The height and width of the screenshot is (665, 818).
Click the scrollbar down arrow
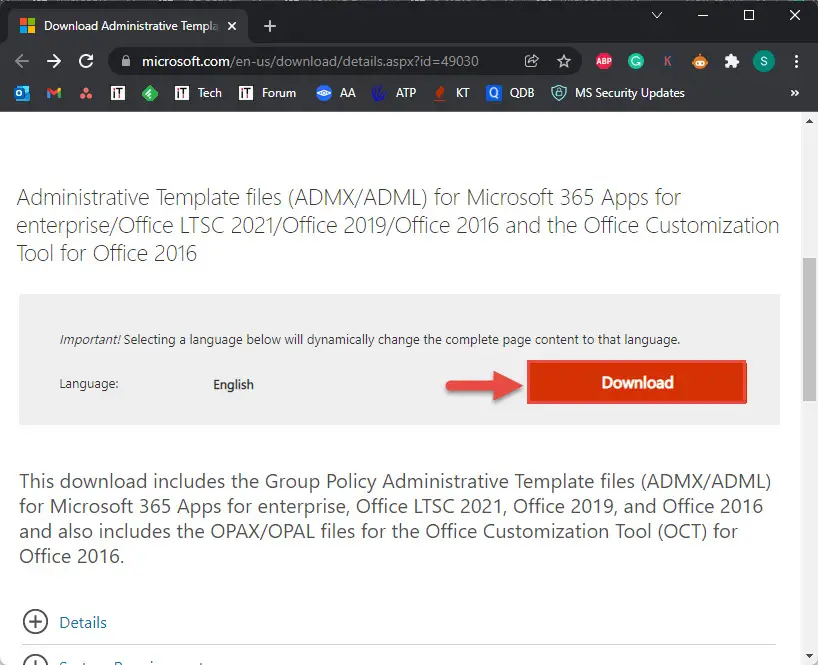809,656
